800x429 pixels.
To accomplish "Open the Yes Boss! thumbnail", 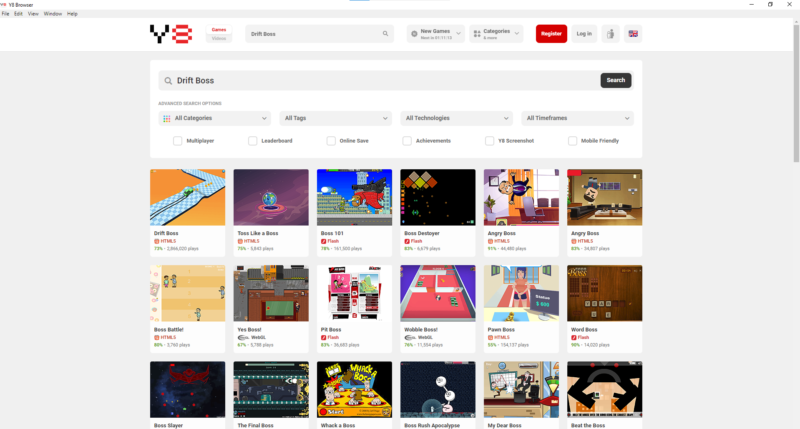I will 271,293.
